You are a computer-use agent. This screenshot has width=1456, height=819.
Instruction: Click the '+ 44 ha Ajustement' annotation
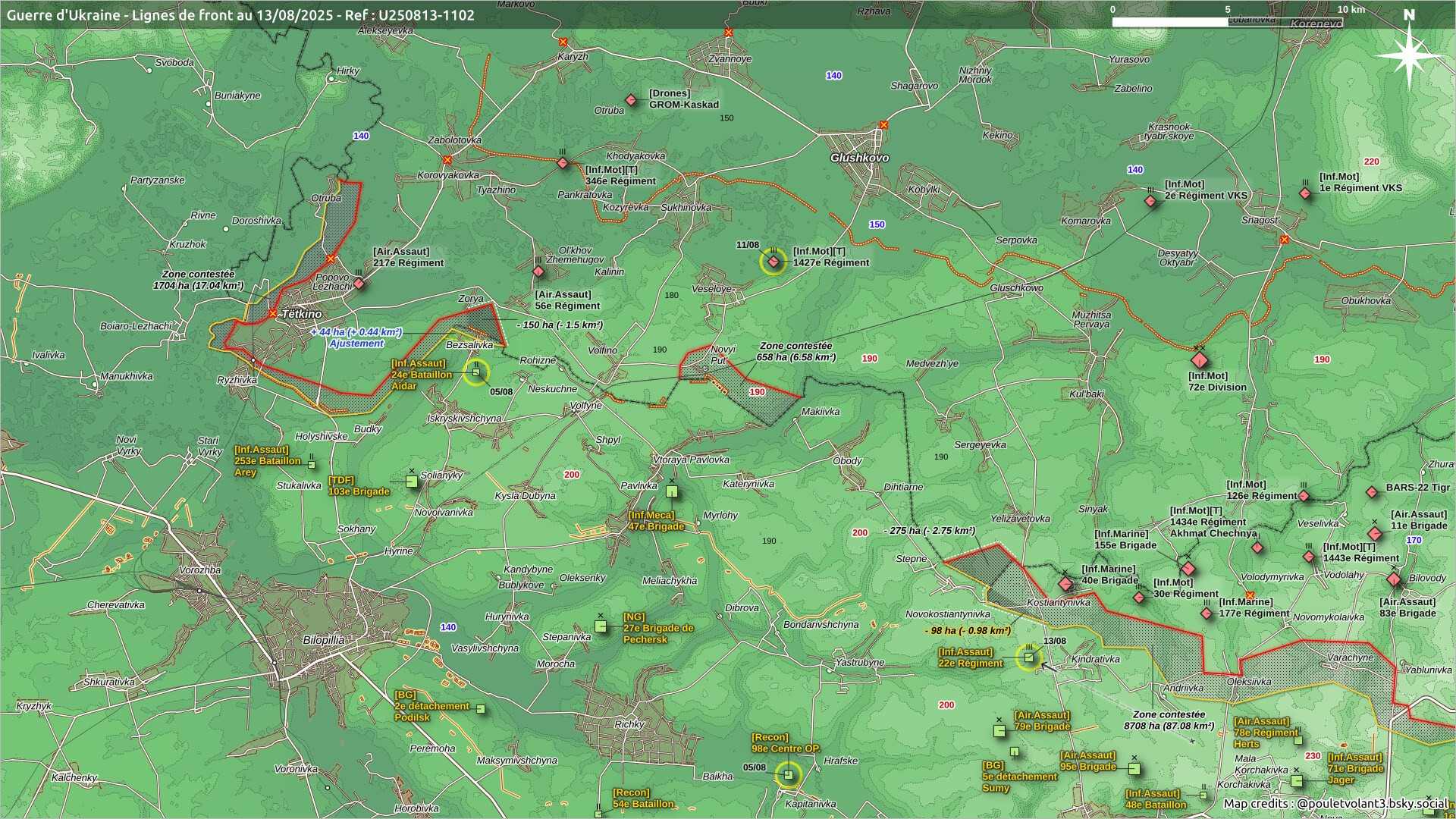[x=356, y=337]
